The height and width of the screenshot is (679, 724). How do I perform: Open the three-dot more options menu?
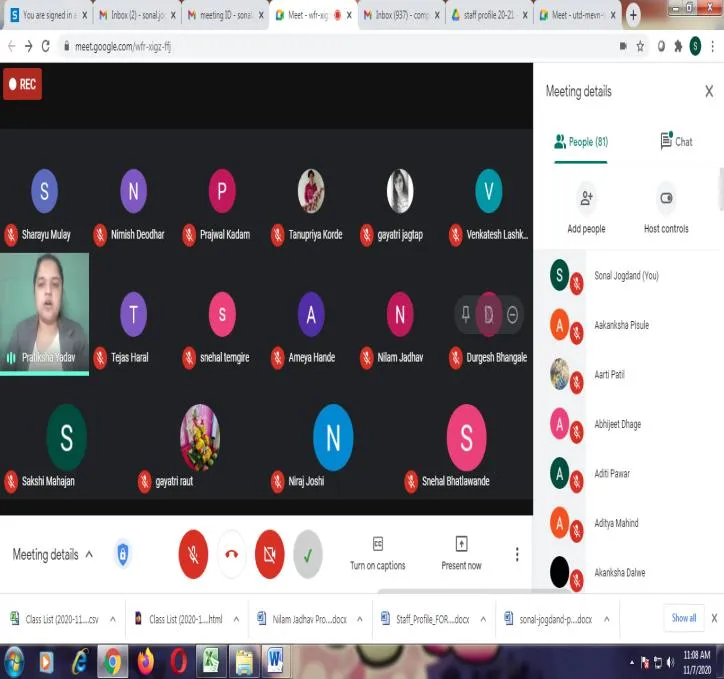point(517,554)
